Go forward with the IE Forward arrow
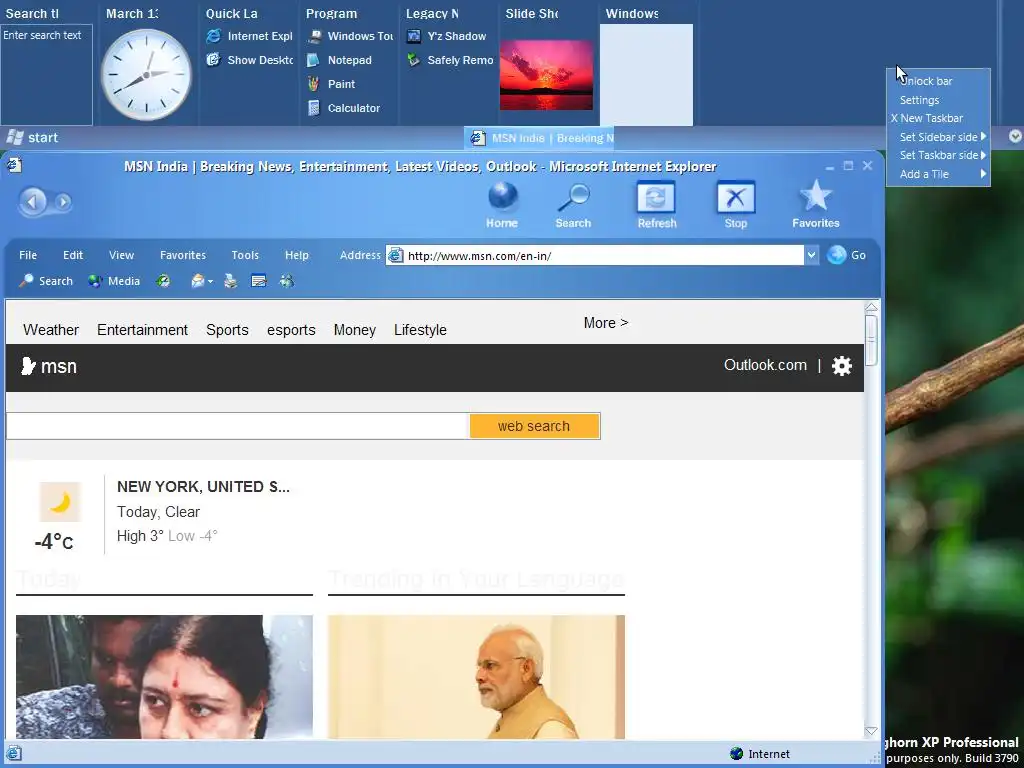Viewport: 1024px width, 768px height. click(63, 202)
